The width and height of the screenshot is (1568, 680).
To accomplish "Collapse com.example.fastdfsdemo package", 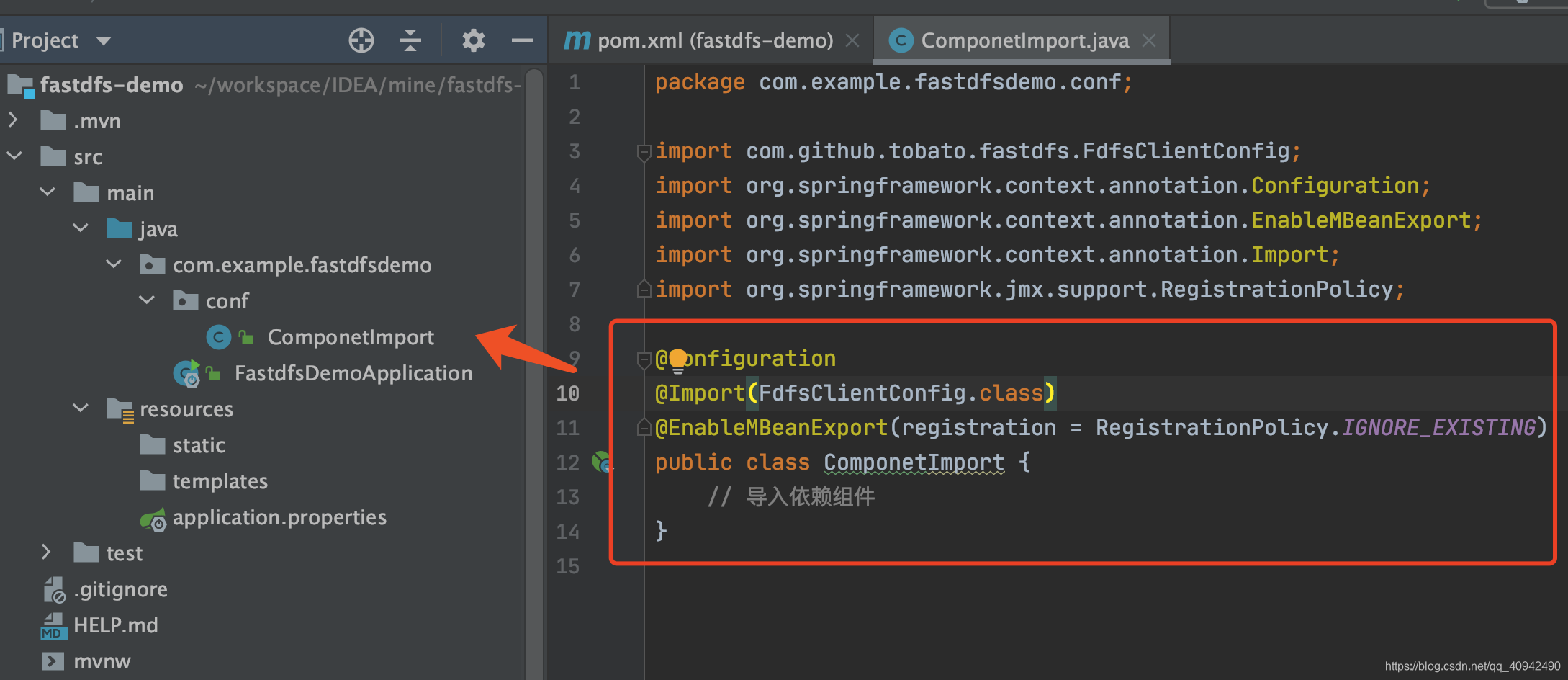I will pyautogui.click(x=114, y=264).
